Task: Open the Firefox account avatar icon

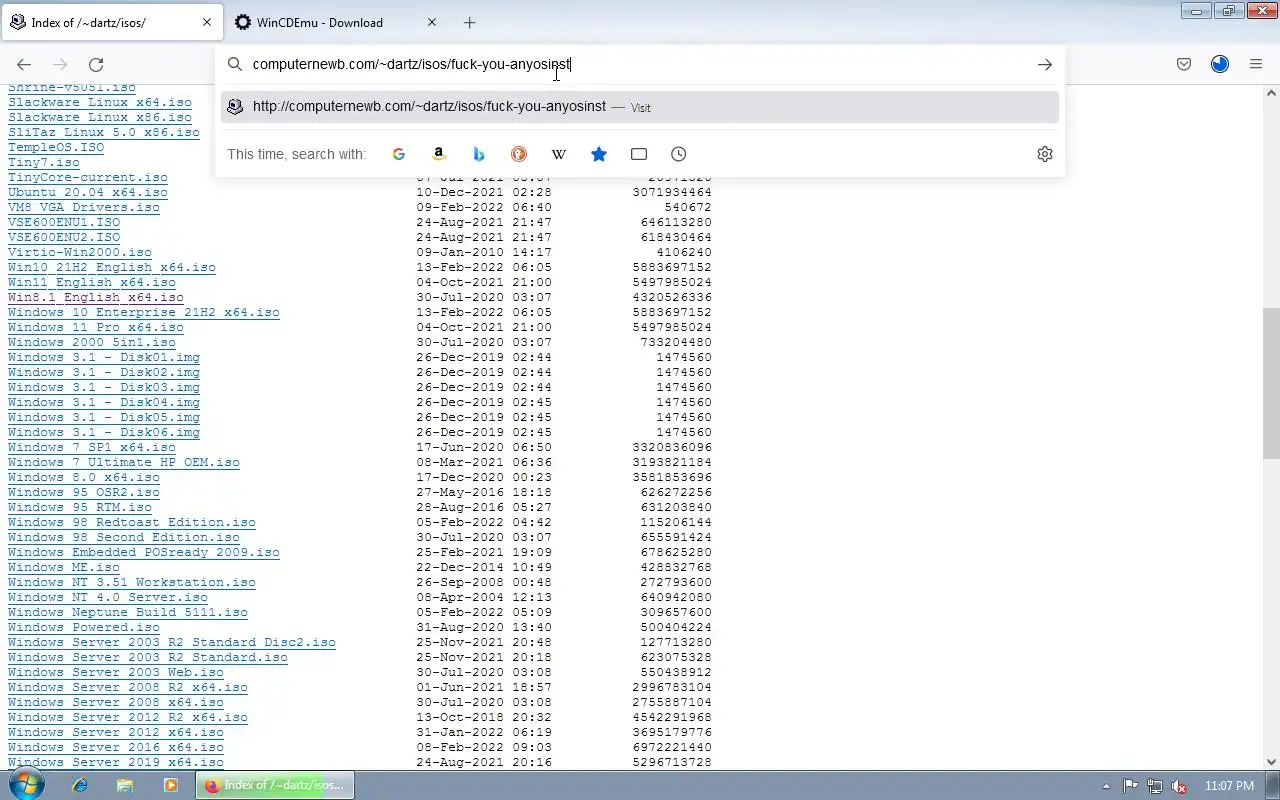Action: [x=1220, y=64]
